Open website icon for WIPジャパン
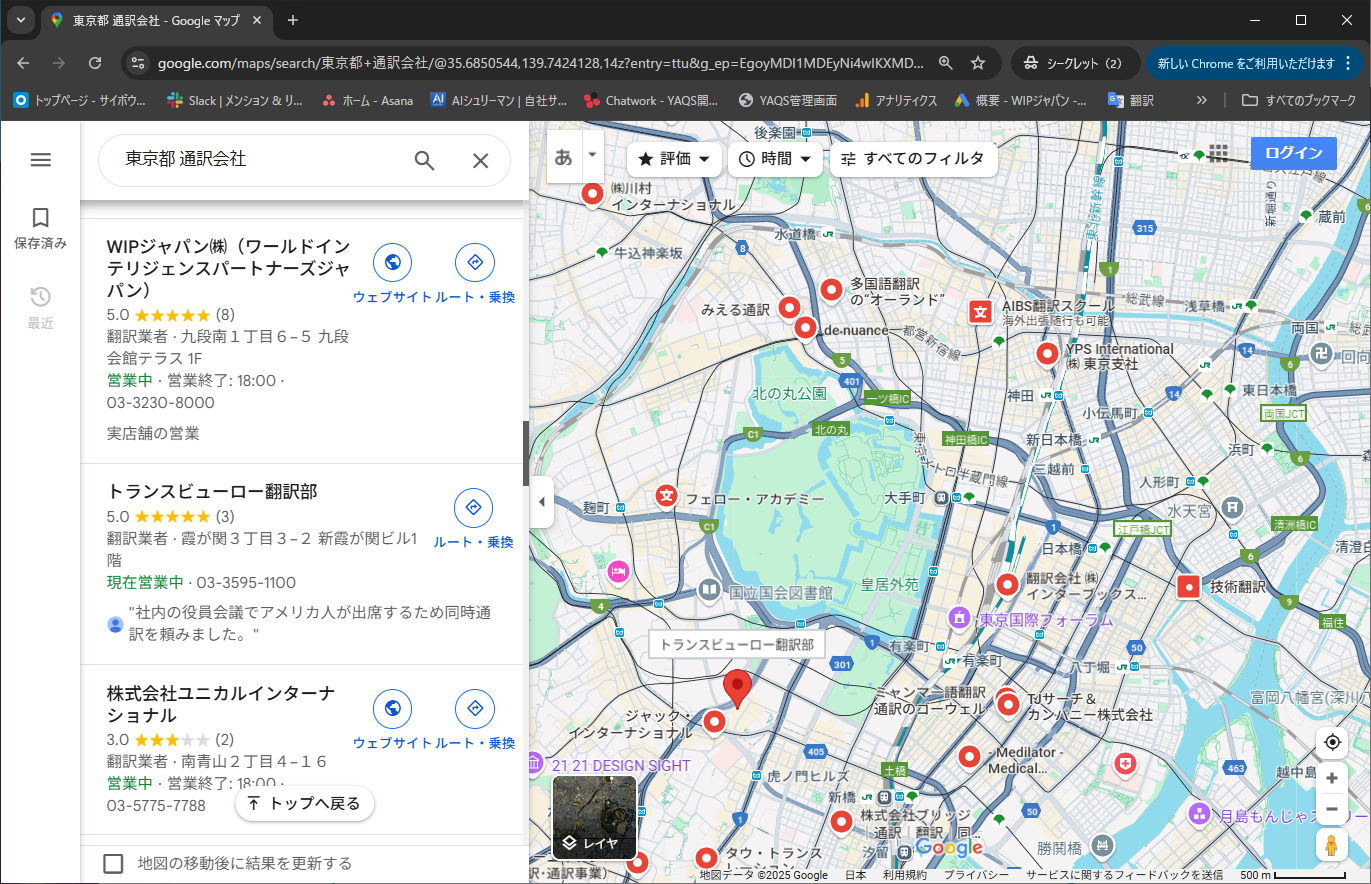The width and height of the screenshot is (1371, 884). 392,262
